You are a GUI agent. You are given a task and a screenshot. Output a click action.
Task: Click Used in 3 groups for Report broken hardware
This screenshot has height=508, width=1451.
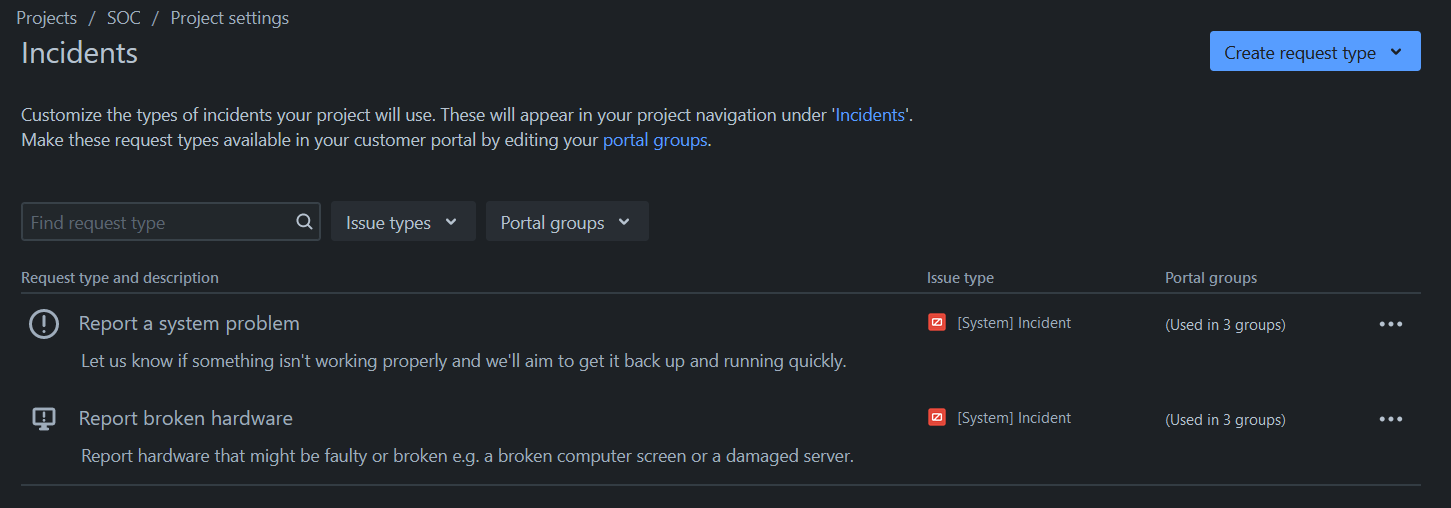[x=1225, y=420]
